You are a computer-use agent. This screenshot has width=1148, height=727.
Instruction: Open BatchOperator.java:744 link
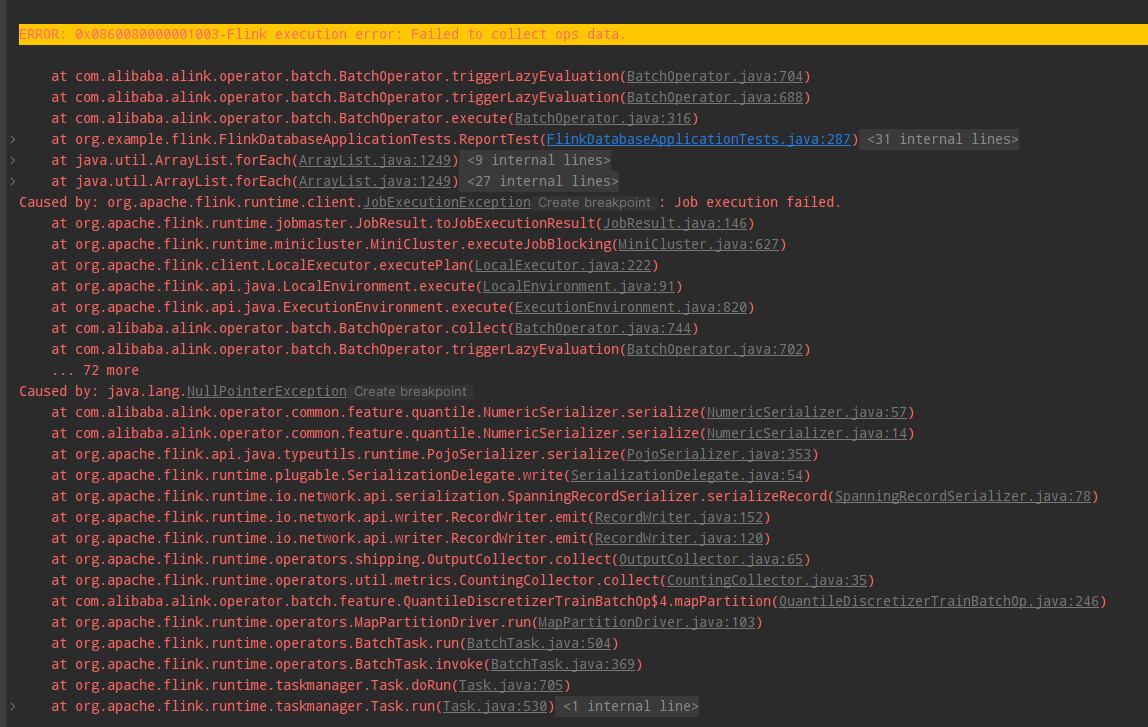[603, 329]
